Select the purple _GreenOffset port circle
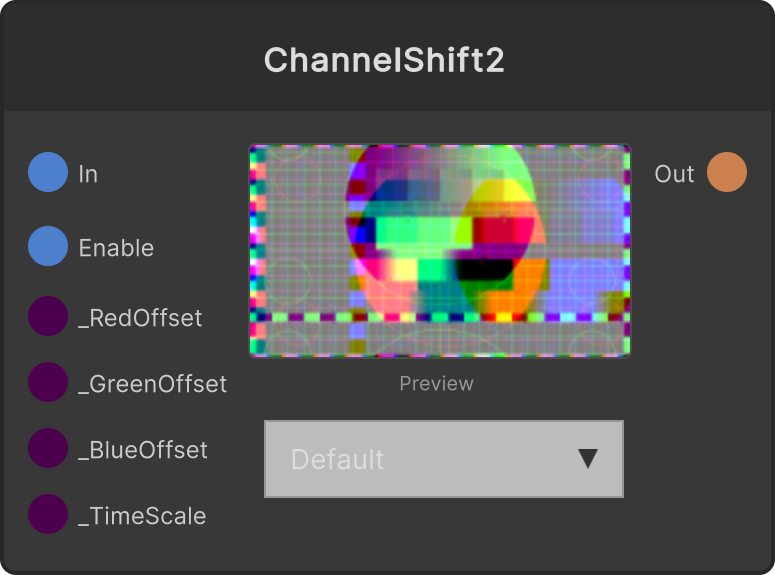 click(x=48, y=382)
